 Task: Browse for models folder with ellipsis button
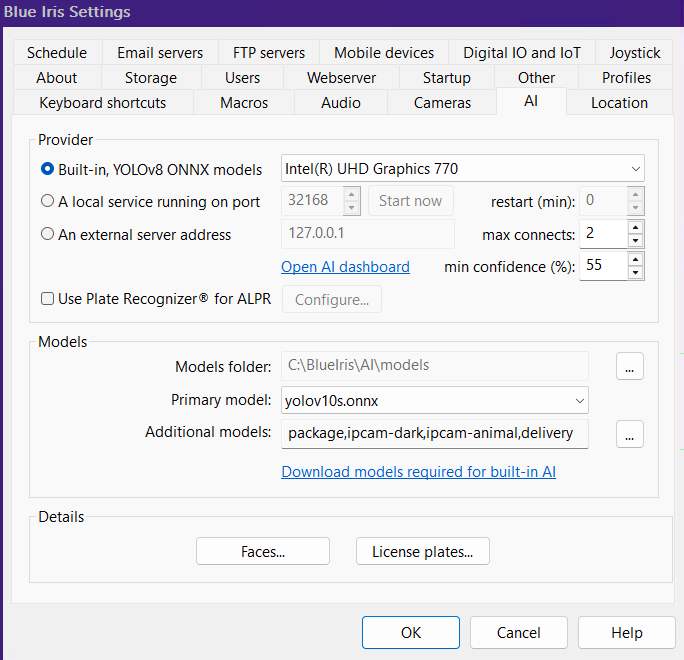(629, 366)
